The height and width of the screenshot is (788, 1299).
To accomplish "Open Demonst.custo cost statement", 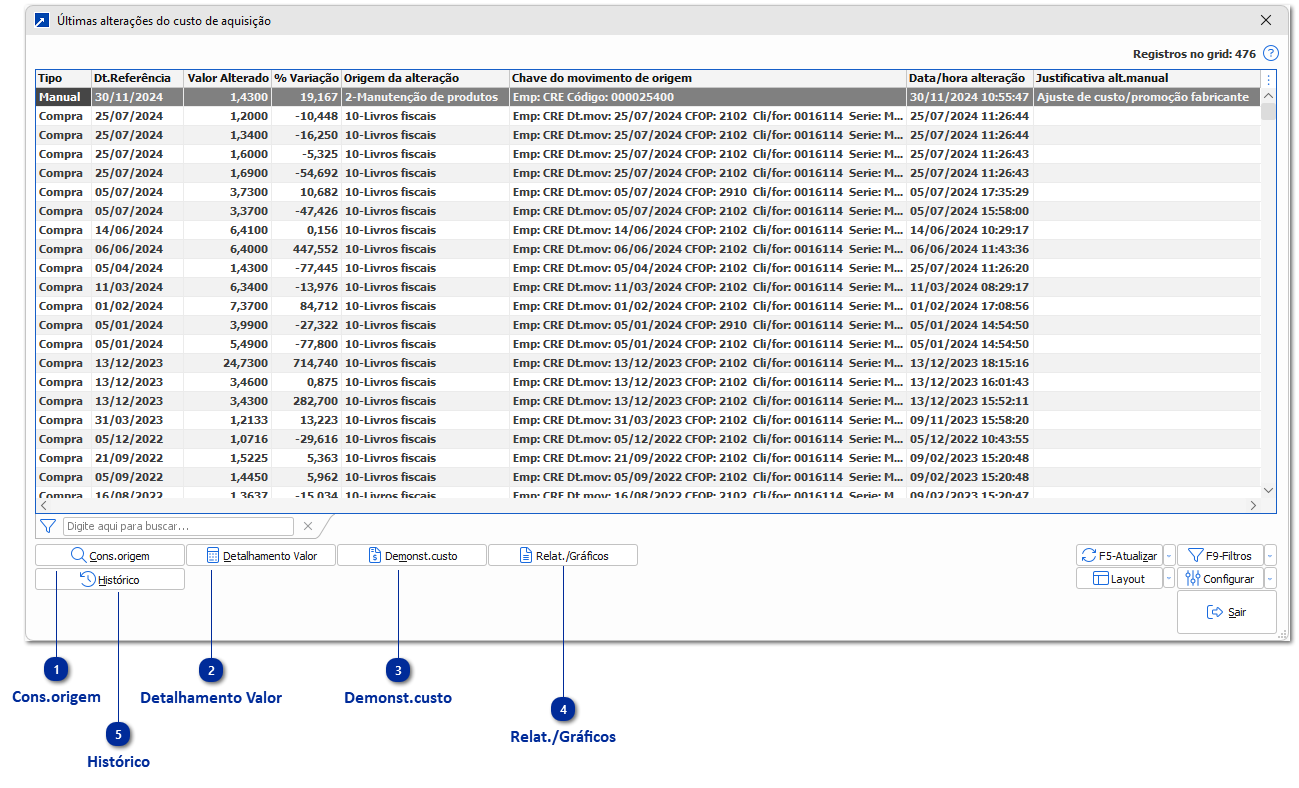I will 412,555.
